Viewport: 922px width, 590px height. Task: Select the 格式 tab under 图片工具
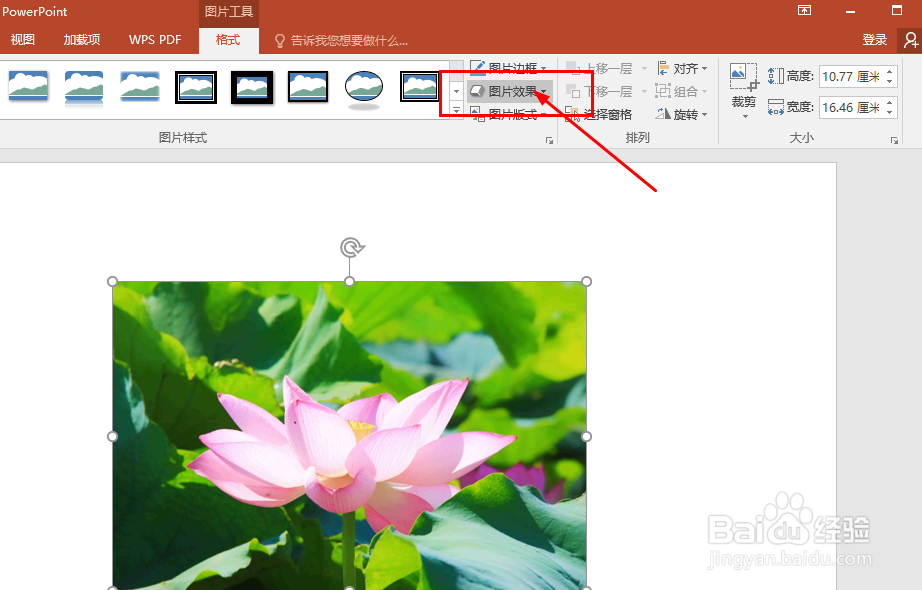pos(228,40)
